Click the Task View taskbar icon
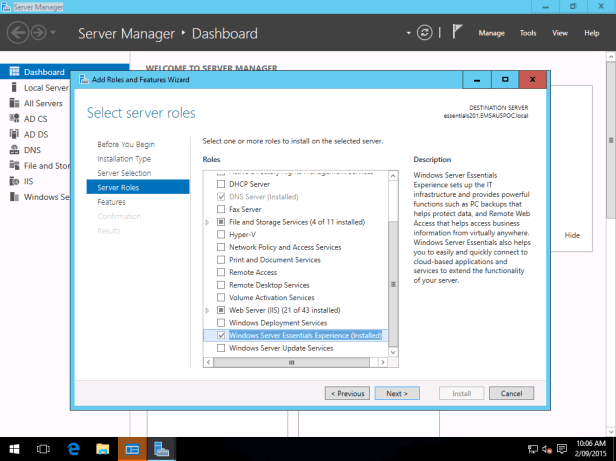Screen dimensions: 616x461 [x=45, y=449]
